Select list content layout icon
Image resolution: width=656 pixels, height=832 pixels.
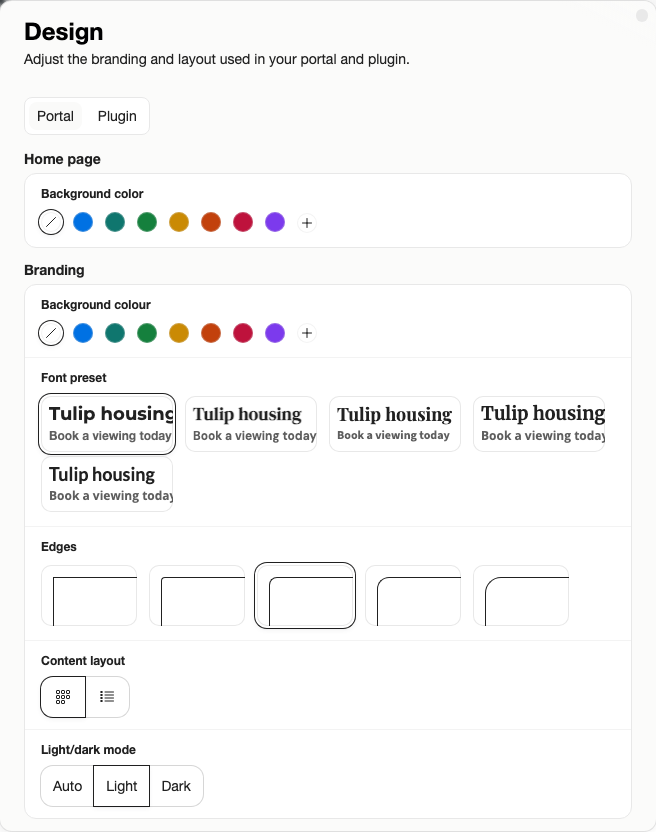click(x=107, y=697)
